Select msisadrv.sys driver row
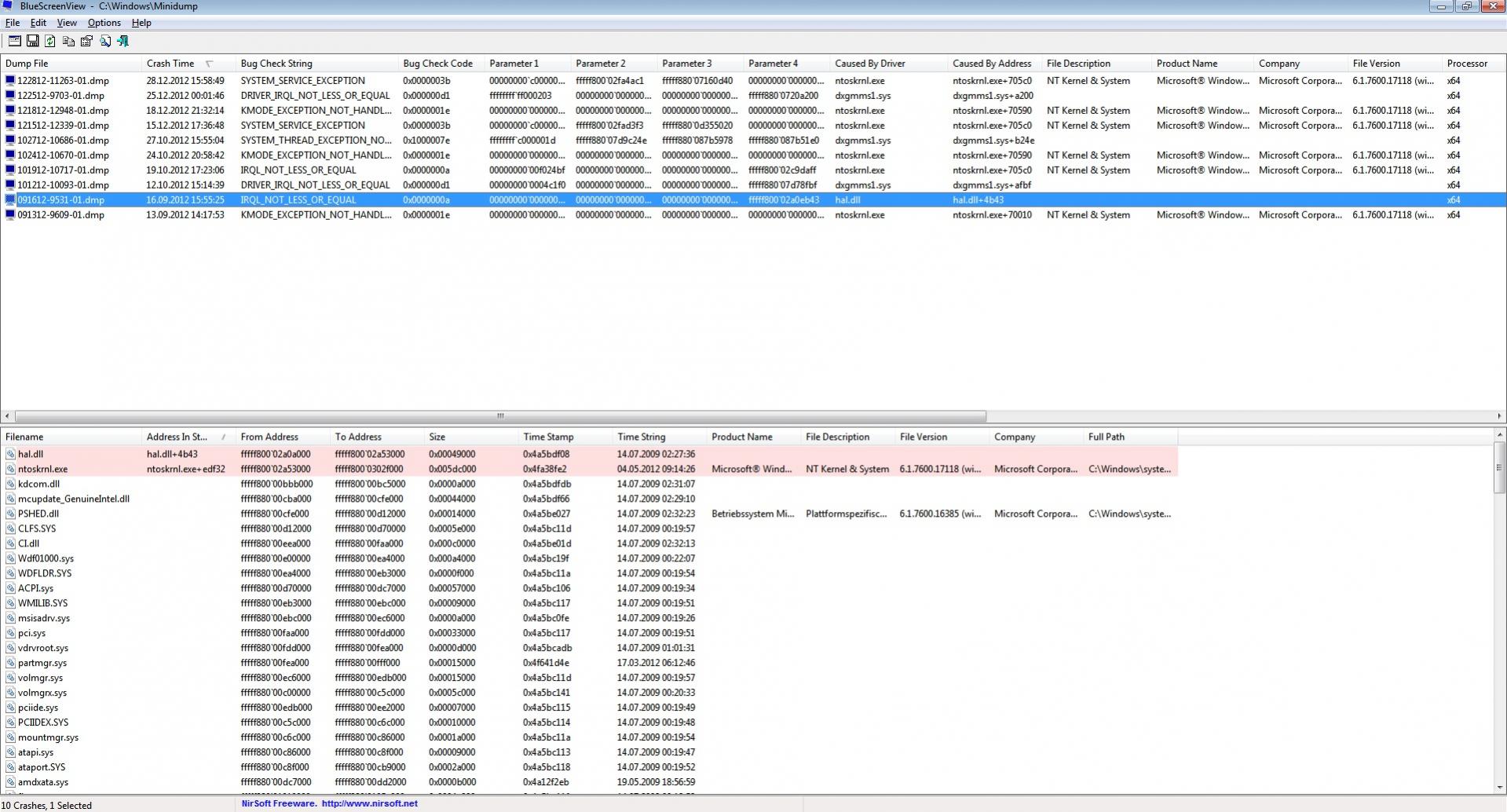 point(589,618)
